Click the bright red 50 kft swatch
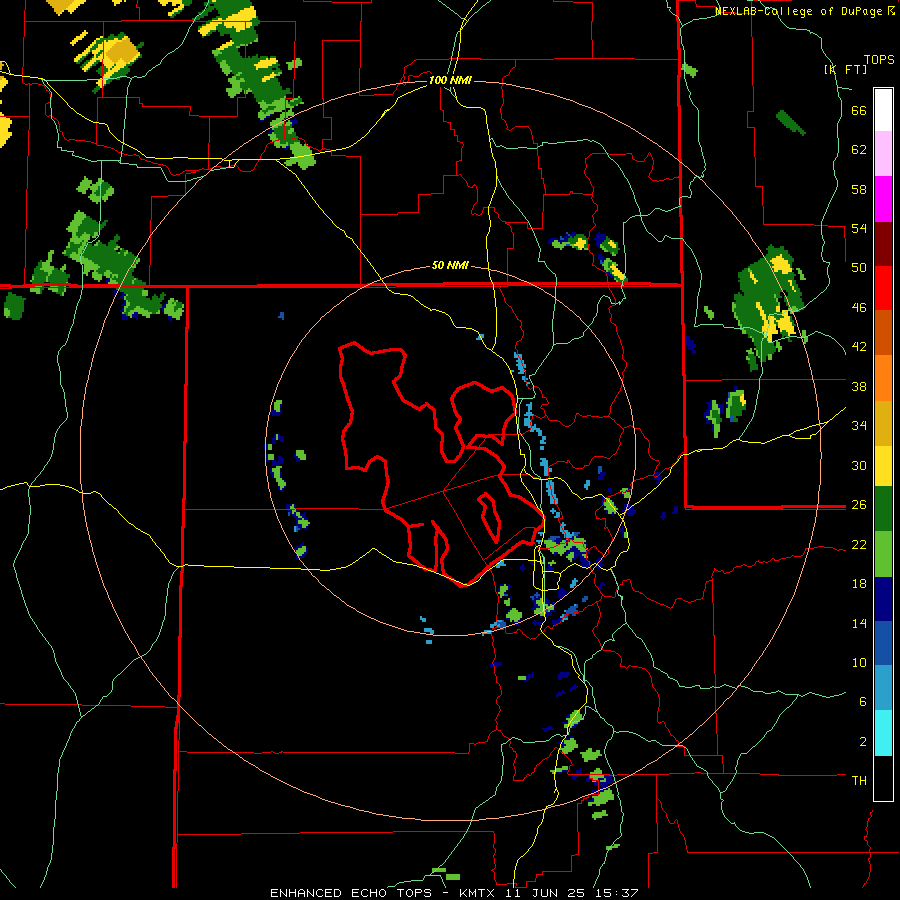 click(883, 288)
